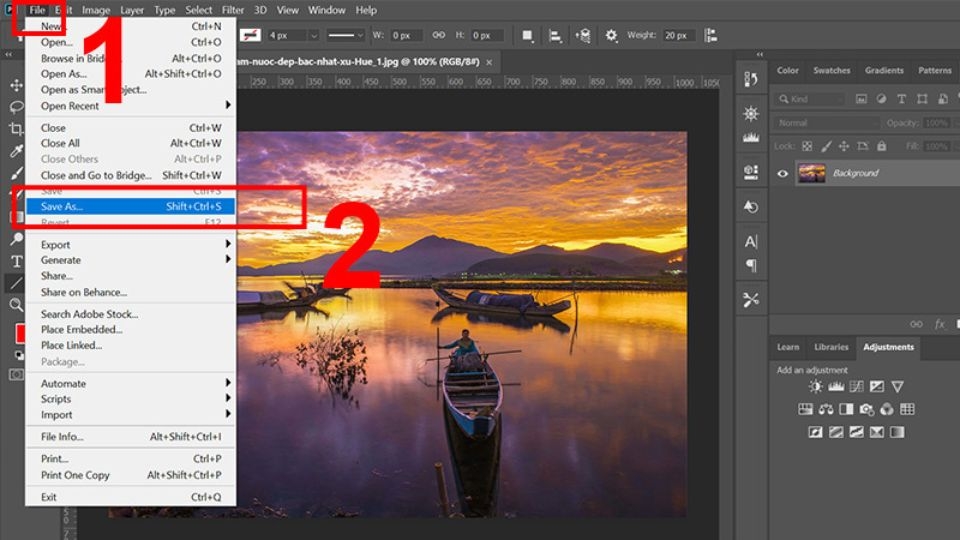The image size is (960, 540).
Task: Select Print One Copy entry
Action: point(130,474)
